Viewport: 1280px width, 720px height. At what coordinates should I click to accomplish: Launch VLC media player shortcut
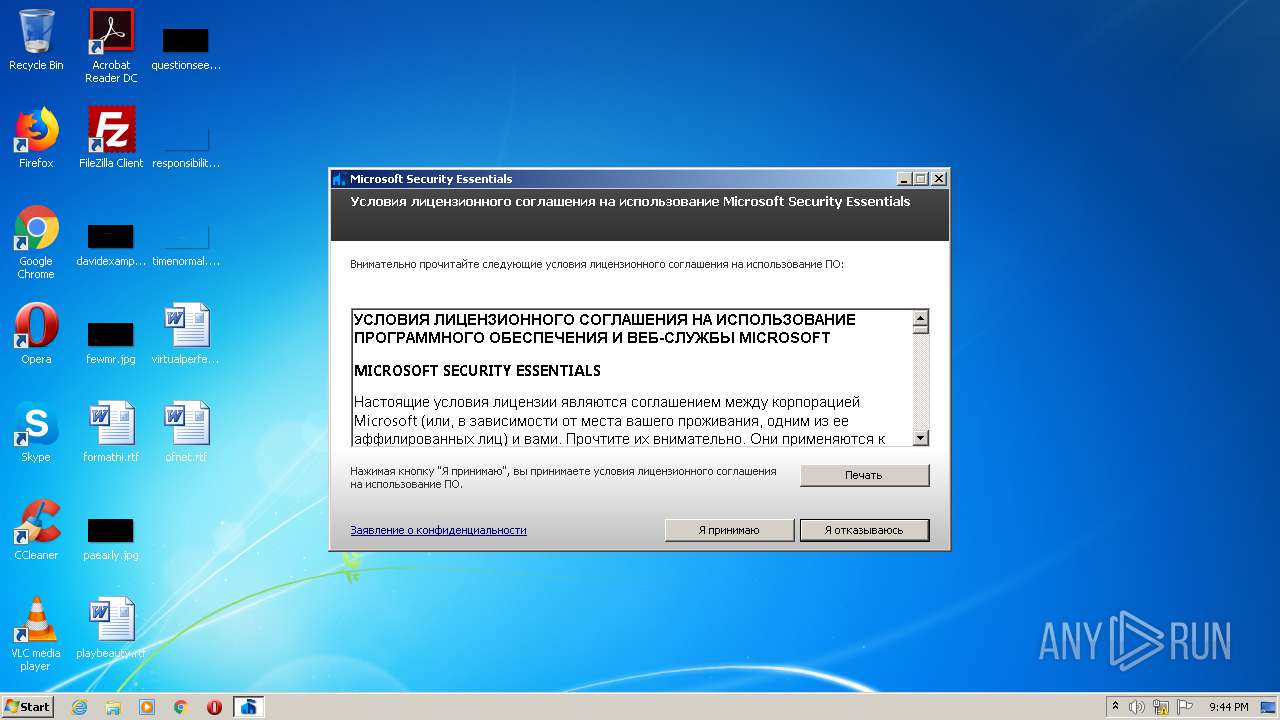(36, 634)
